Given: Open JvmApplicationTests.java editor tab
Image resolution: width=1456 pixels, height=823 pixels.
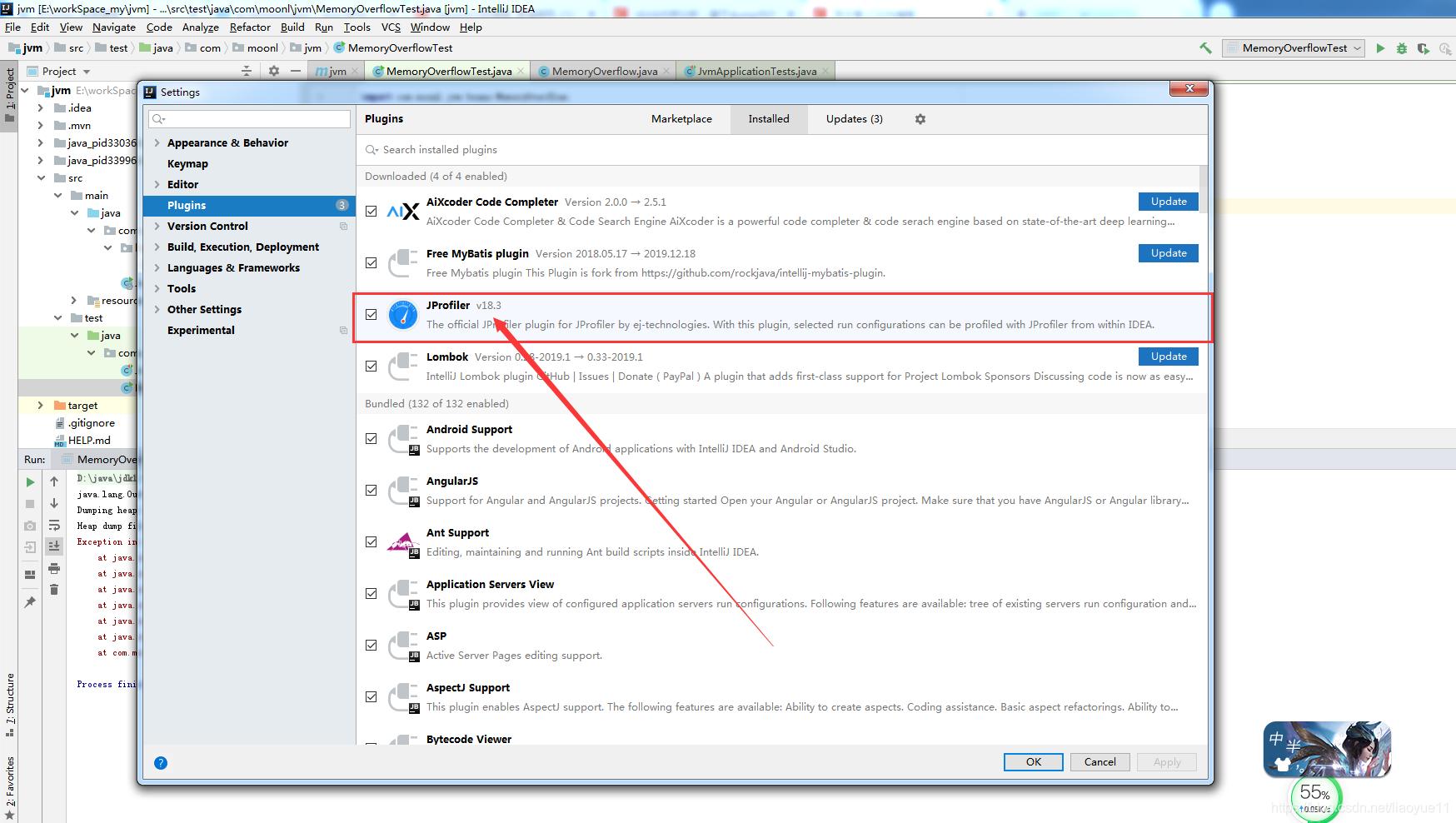Looking at the screenshot, I should (756, 72).
